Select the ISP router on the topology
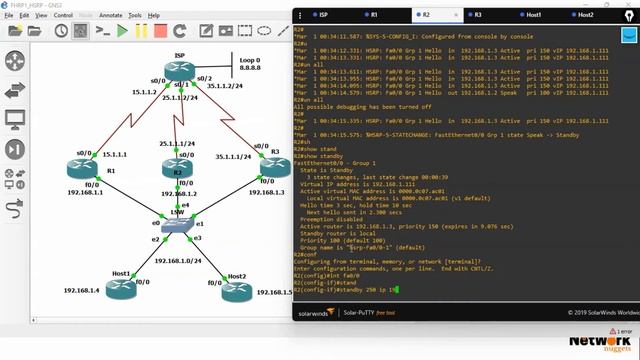The image size is (640, 360). (x=180, y=71)
